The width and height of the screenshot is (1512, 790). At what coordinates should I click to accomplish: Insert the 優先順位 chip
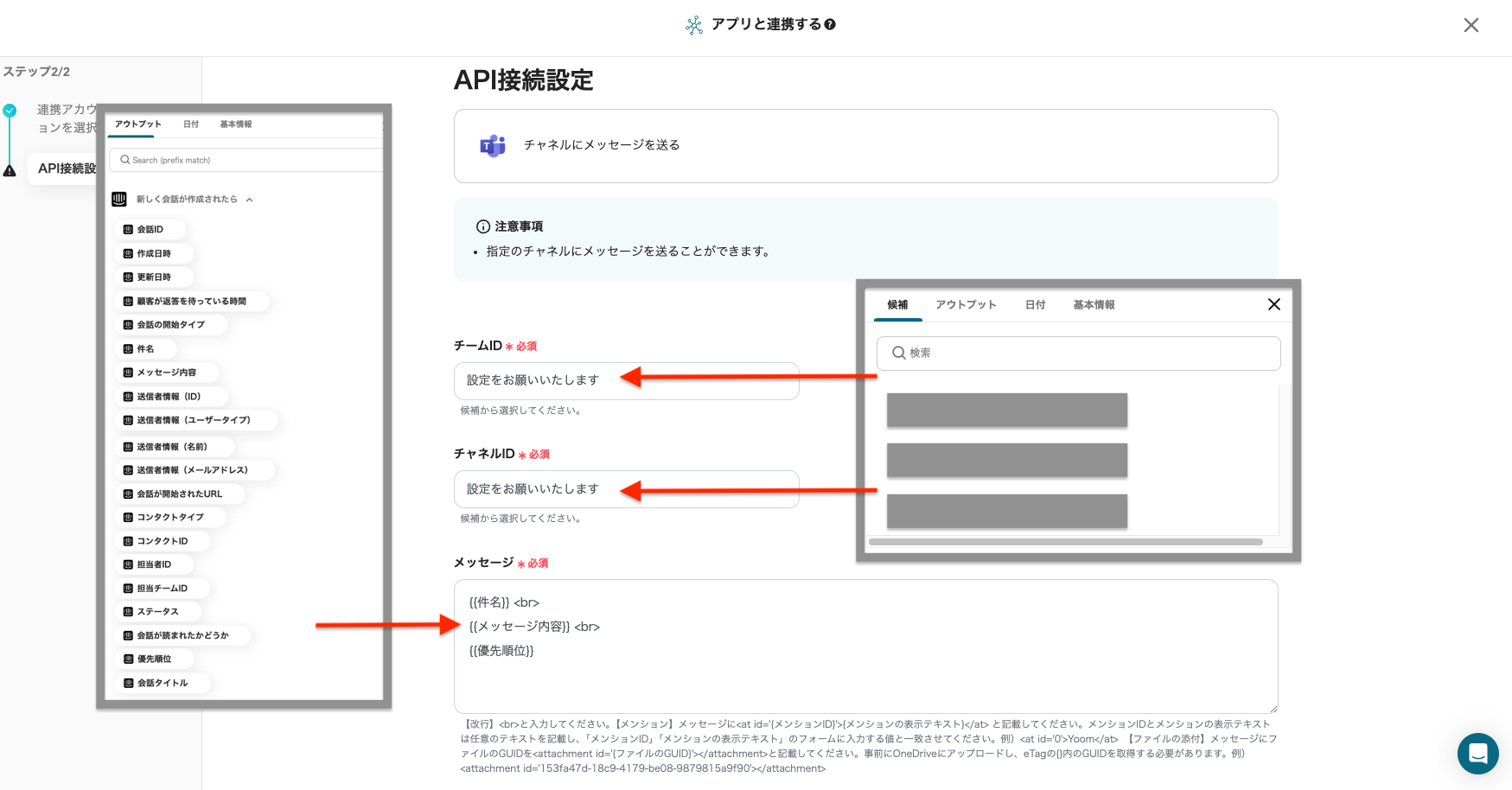tap(154, 659)
